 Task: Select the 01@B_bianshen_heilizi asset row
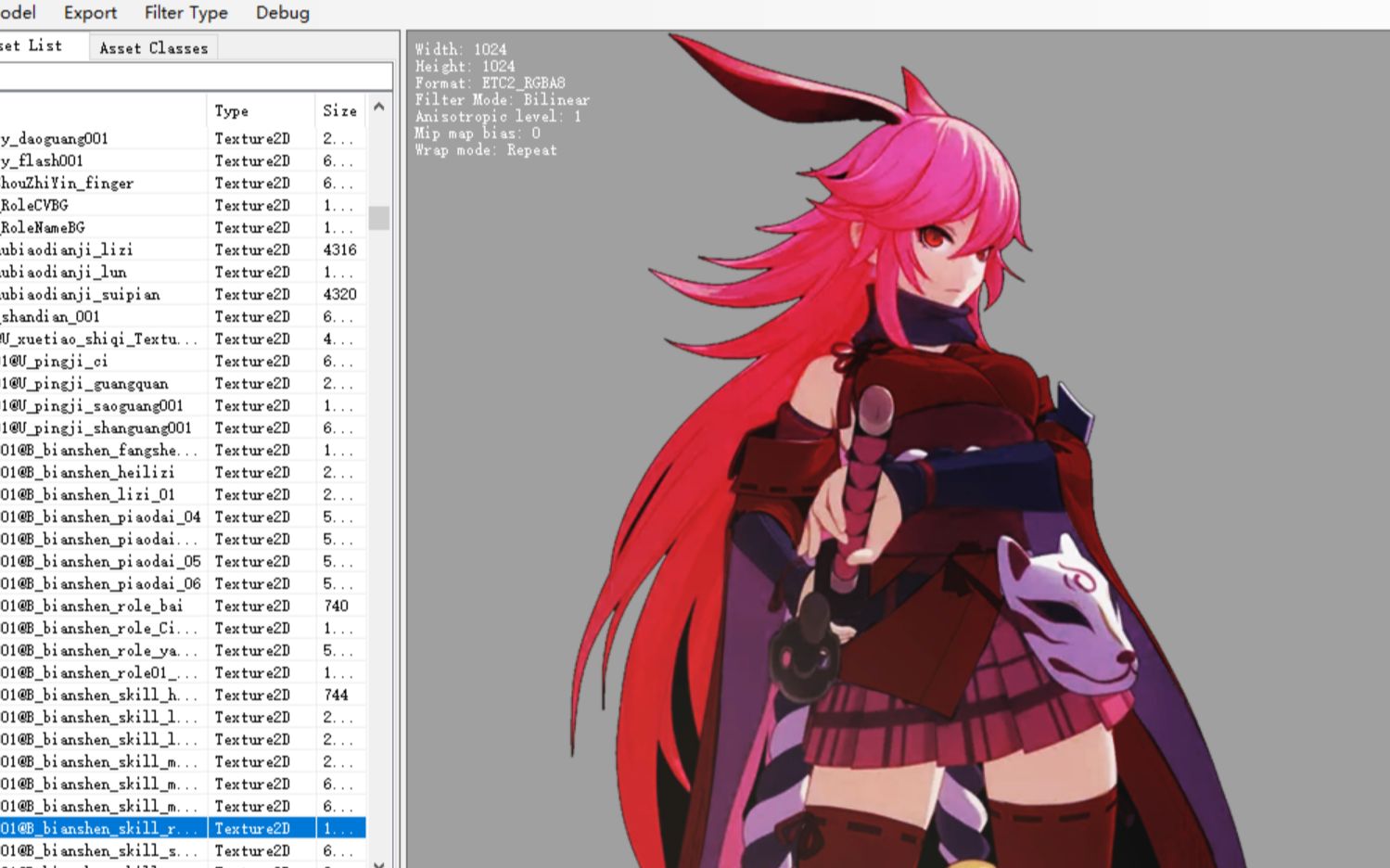[x=183, y=472]
